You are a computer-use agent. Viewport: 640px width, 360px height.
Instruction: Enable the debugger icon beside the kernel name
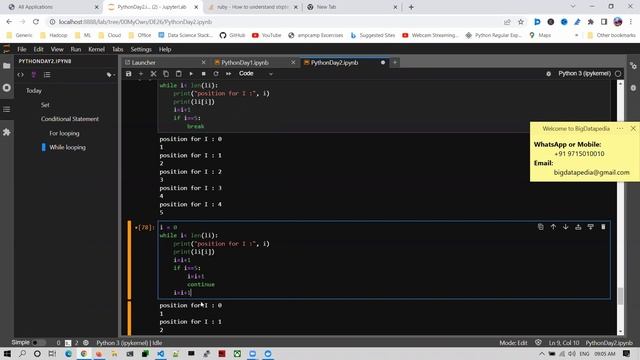(549, 74)
